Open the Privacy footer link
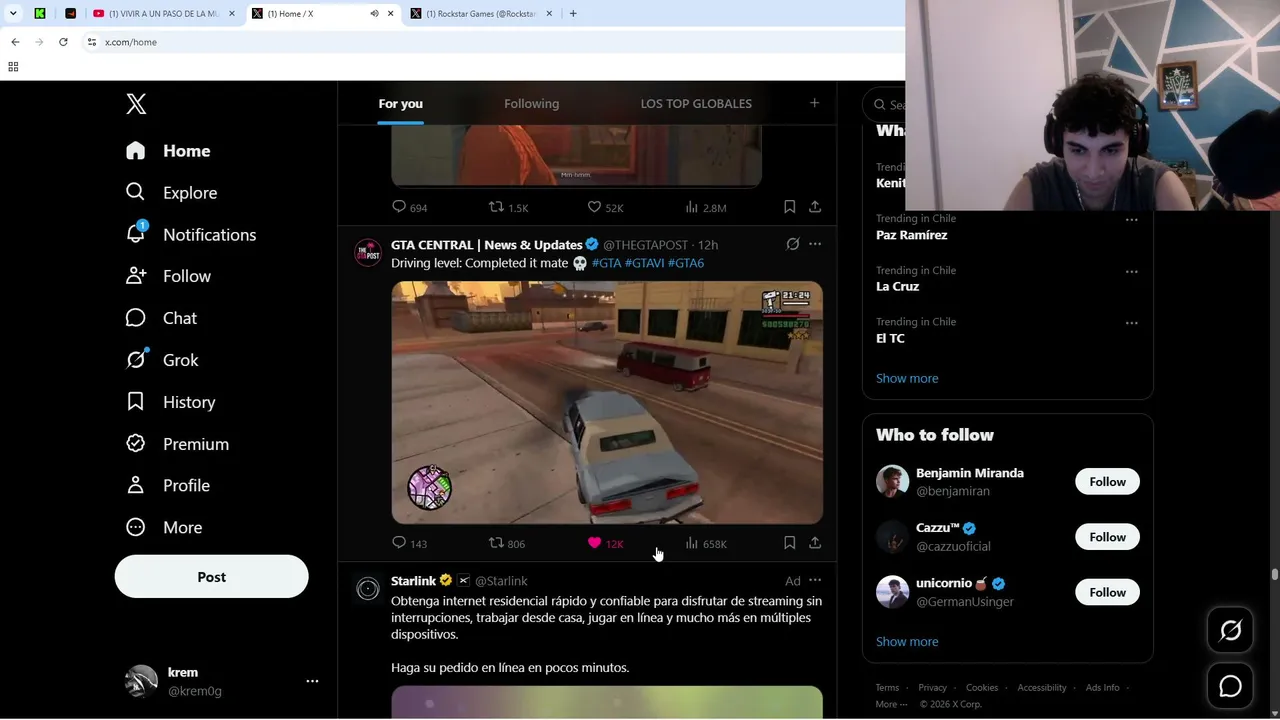The height and width of the screenshot is (720, 1280). (x=932, y=688)
